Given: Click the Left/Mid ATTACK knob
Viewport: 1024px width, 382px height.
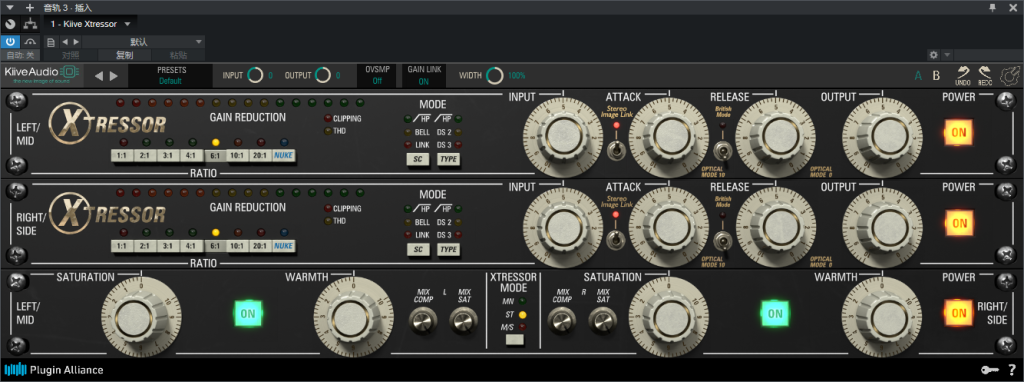Looking at the screenshot, I should [x=669, y=136].
